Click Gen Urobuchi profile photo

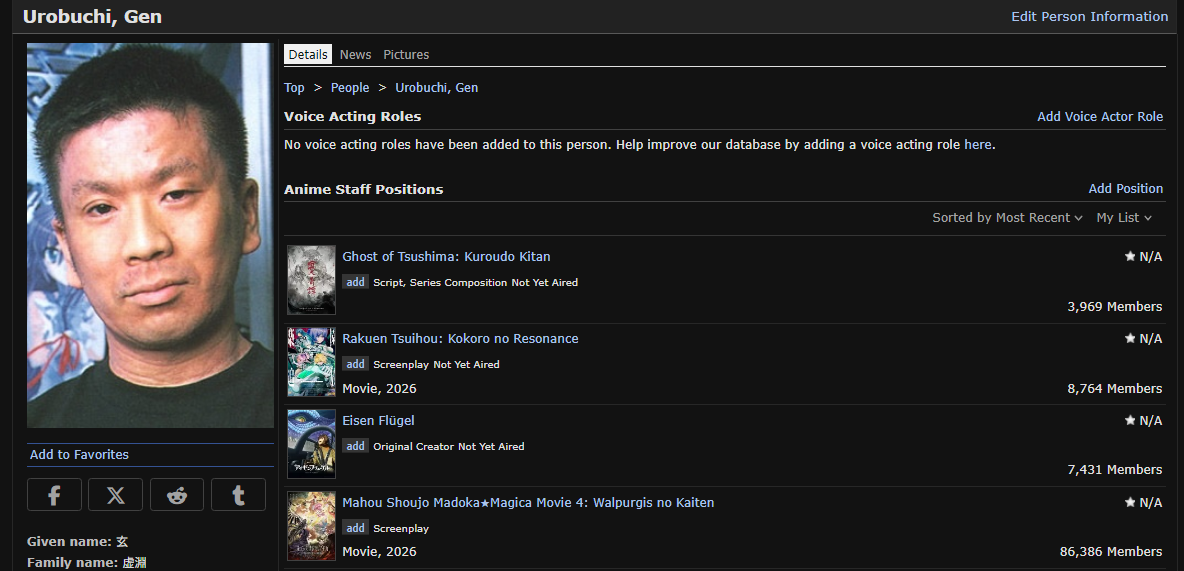(150, 236)
